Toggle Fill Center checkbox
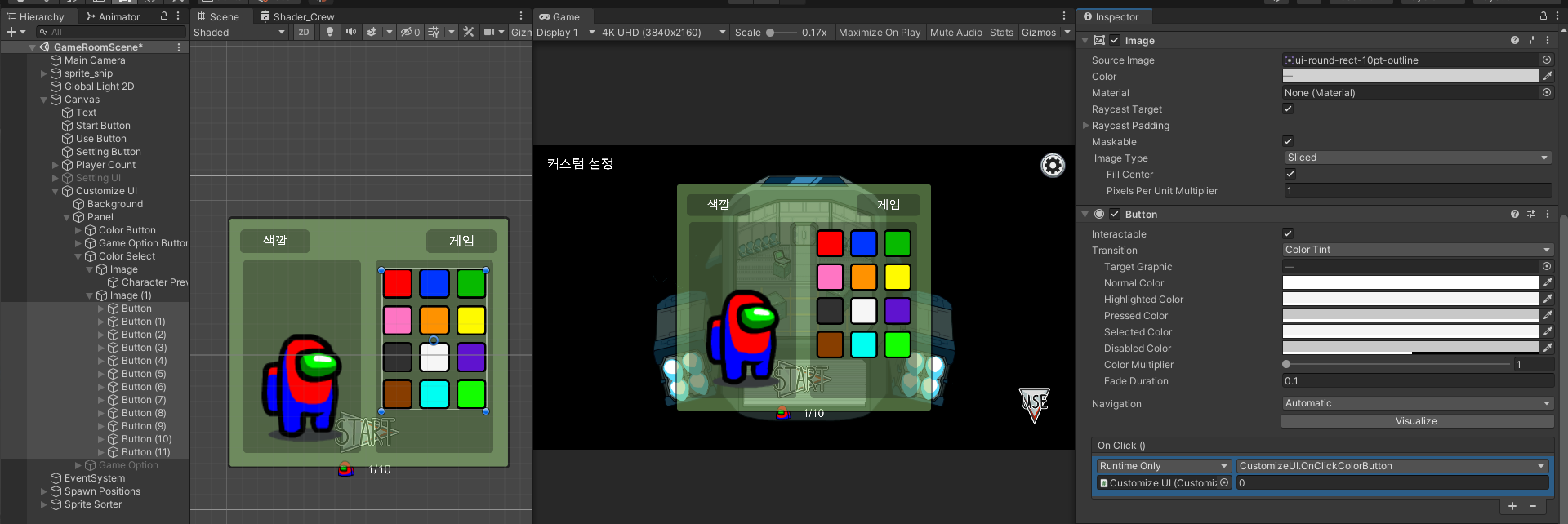Viewport: 1568px width, 524px height. click(1290, 174)
